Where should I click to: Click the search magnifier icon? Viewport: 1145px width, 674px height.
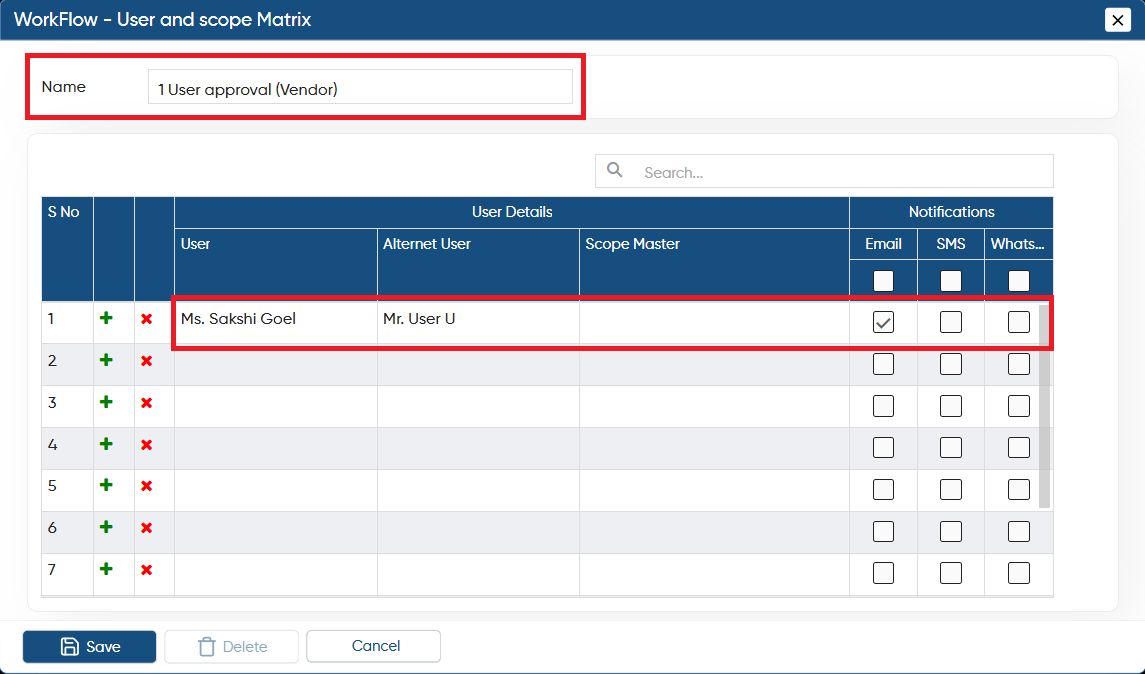615,170
